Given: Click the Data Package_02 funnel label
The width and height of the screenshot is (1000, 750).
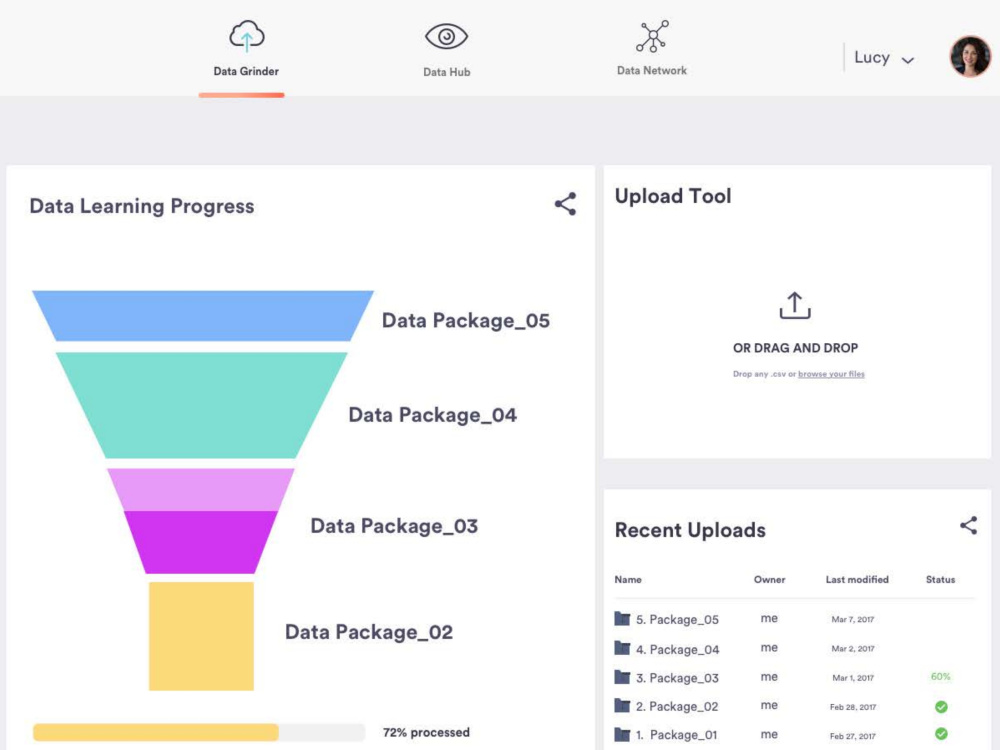Looking at the screenshot, I should [369, 632].
